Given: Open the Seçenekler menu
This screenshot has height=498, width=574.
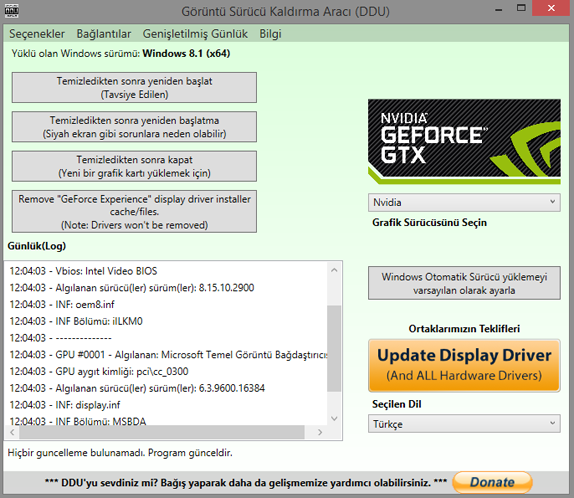Looking at the screenshot, I should pos(37,34).
